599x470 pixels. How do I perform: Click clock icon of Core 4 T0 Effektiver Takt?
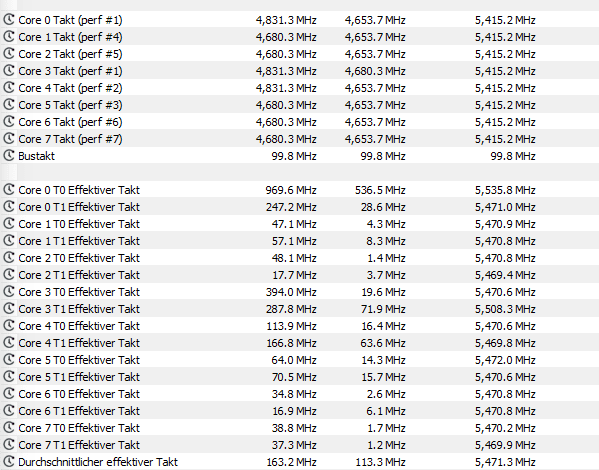coord(9,326)
